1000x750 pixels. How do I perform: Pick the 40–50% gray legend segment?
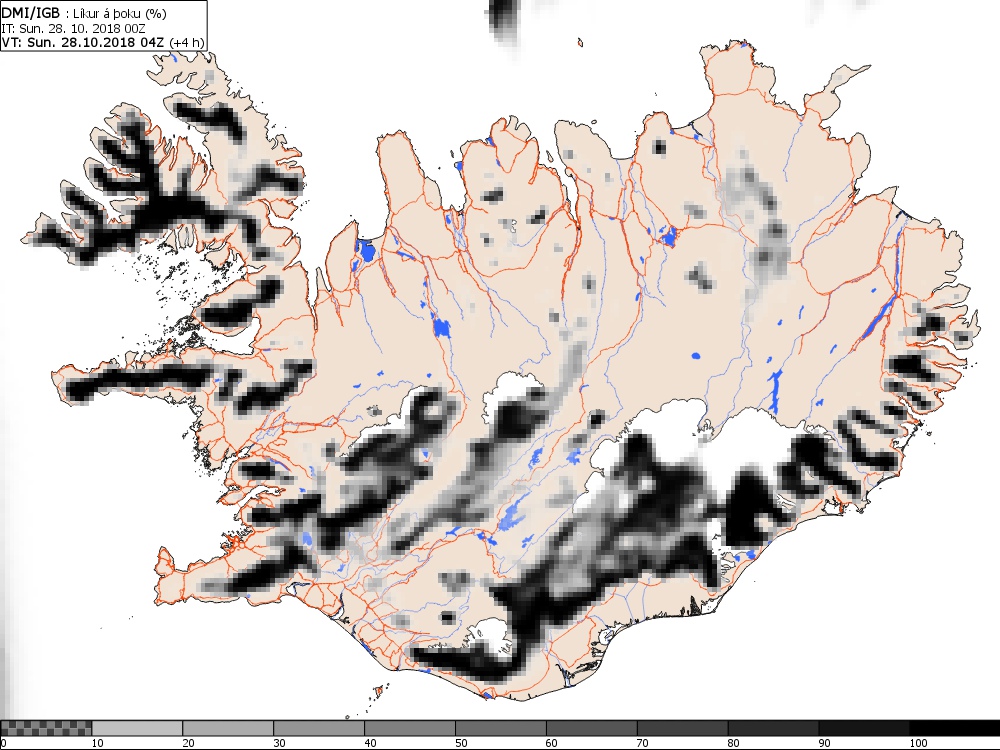[410, 728]
